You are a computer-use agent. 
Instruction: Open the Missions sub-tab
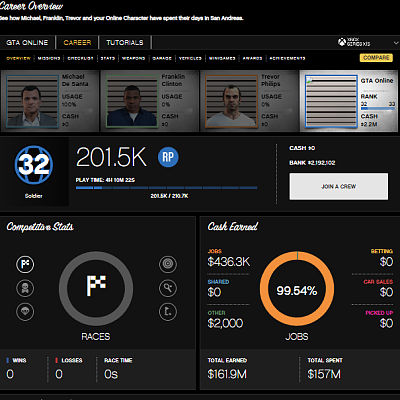(x=49, y=58)
